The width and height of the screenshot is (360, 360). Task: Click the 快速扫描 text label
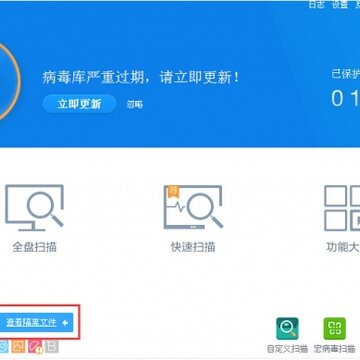tap(193, 247)
